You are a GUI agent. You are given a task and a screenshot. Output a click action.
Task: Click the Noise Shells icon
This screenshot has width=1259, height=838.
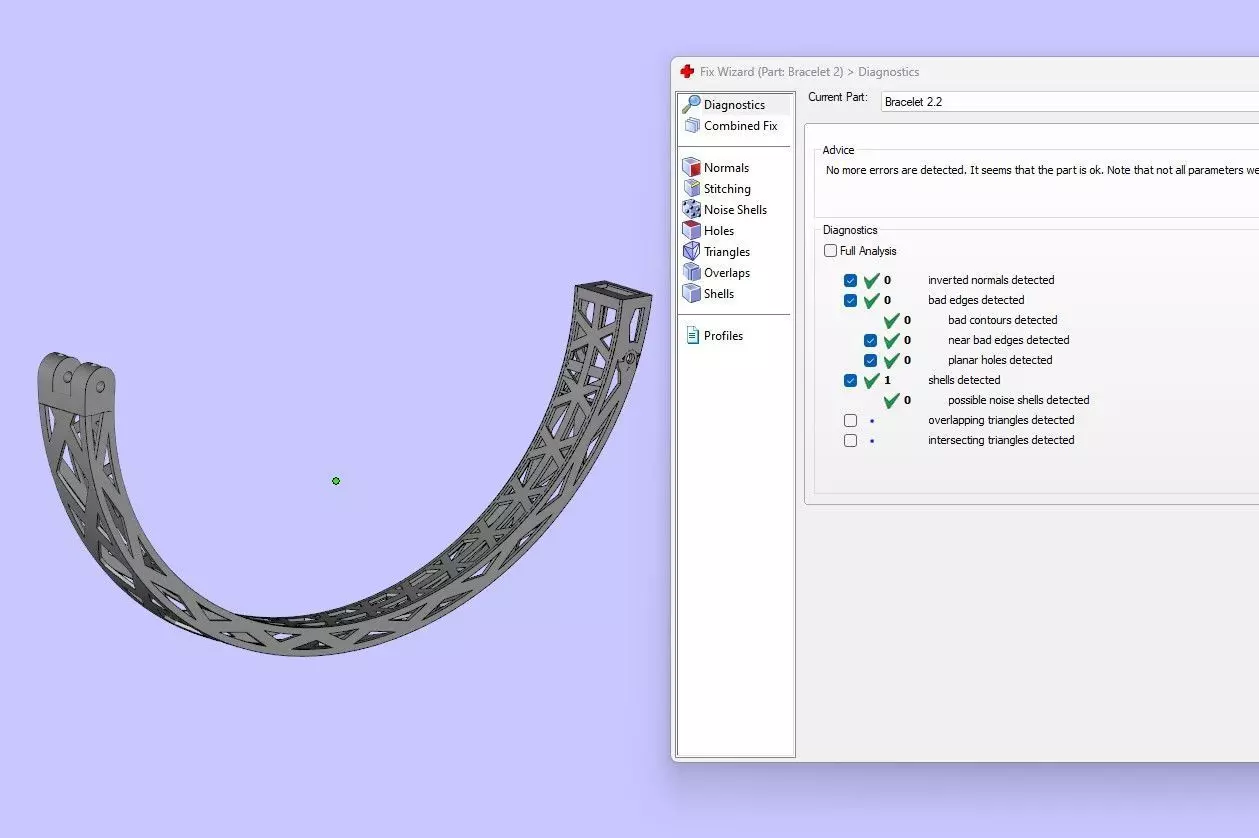click(691, 209)
